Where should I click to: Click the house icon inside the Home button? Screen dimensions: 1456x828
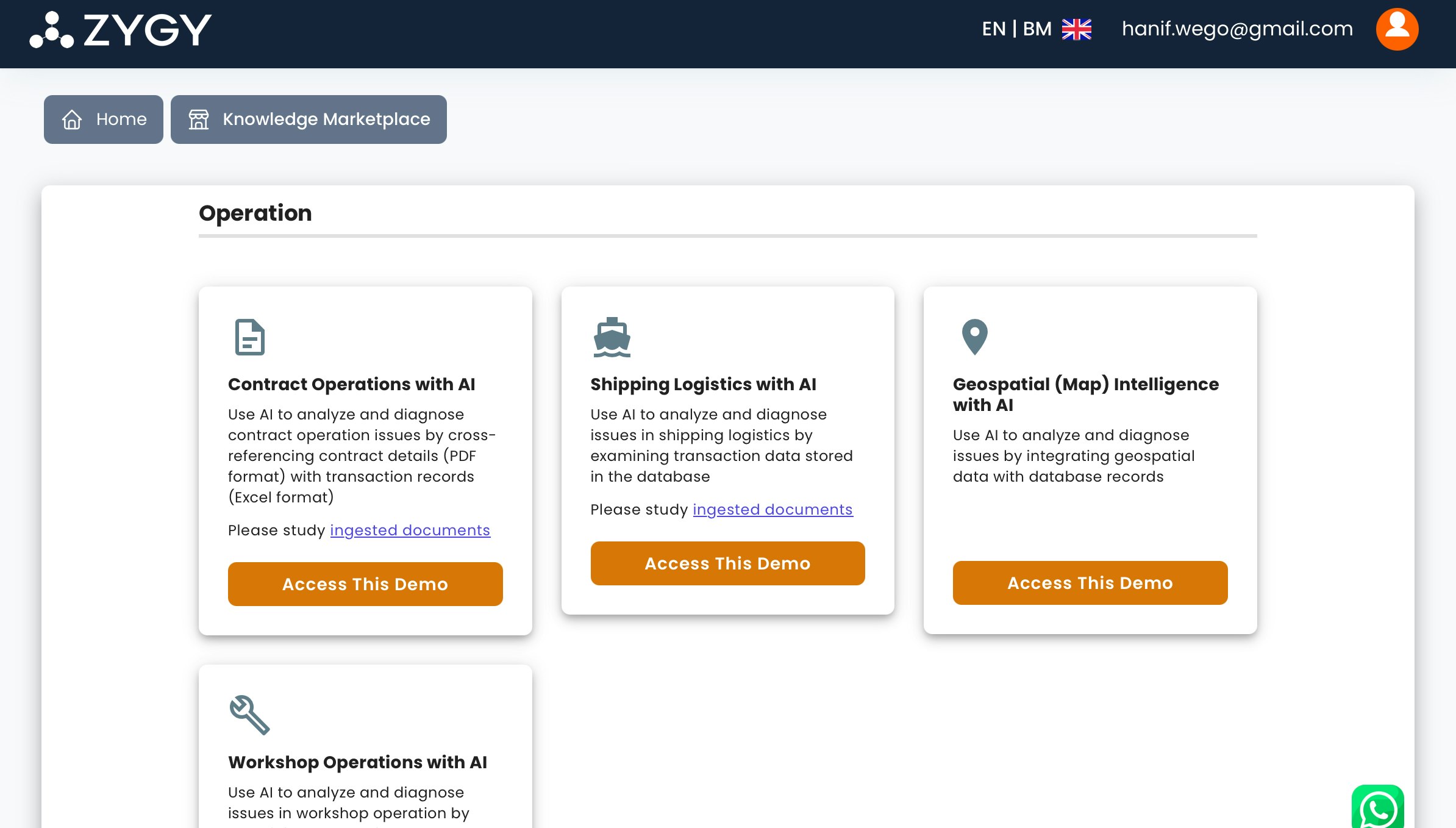(71, 120)
